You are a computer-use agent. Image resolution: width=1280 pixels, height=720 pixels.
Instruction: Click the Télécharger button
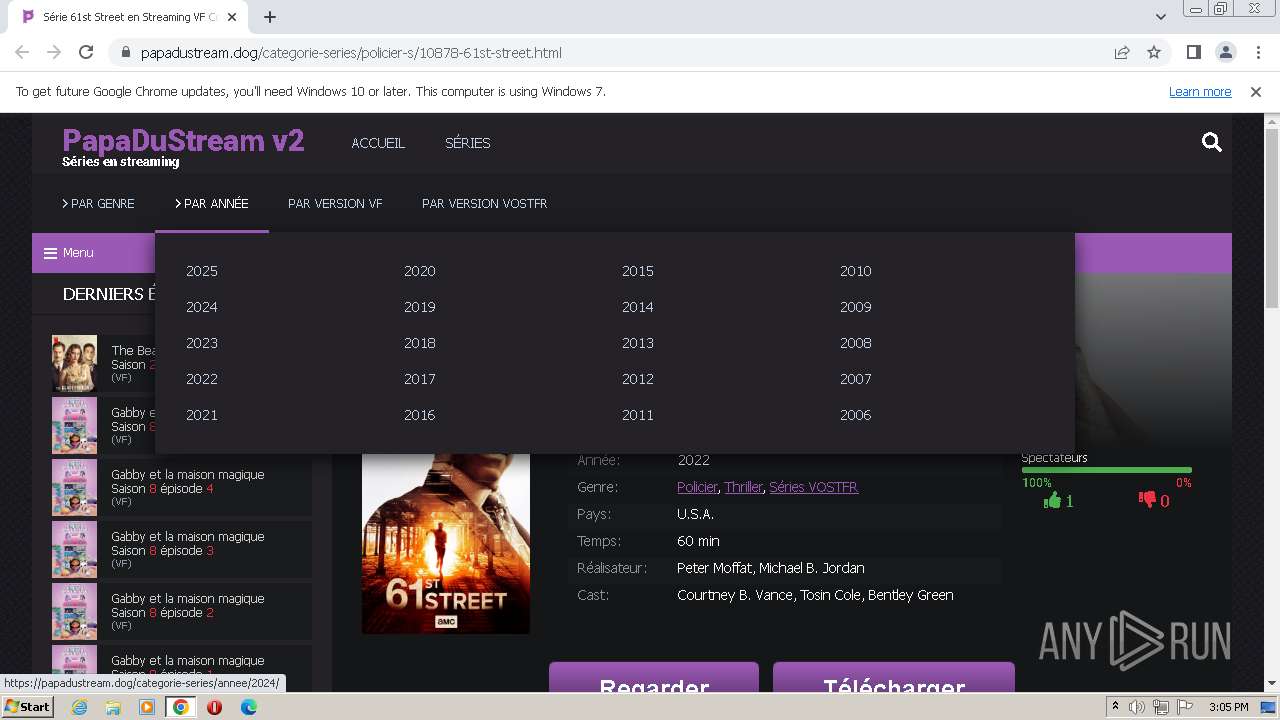click(x=894, y=678)
